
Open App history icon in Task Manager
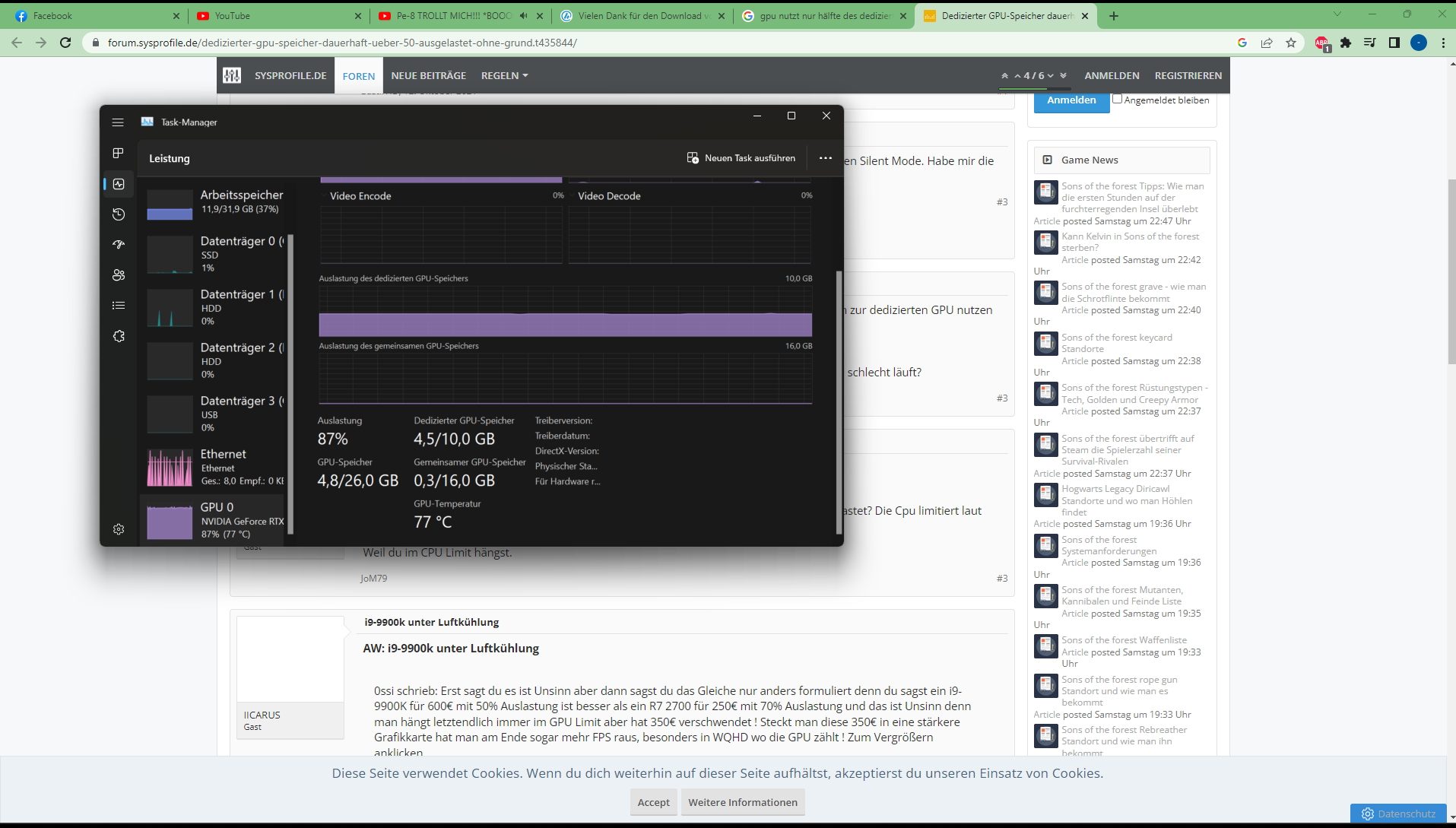pyautogui.click(x=119, y=214)
